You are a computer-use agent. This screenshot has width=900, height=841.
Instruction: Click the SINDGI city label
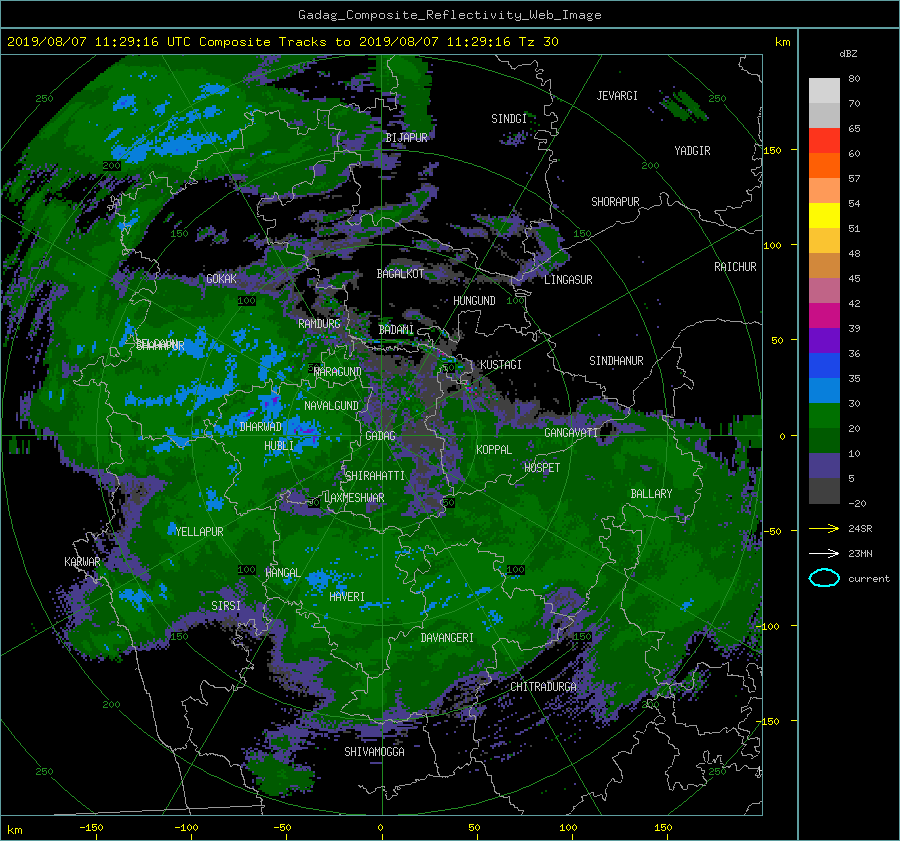tap(509, 119)
